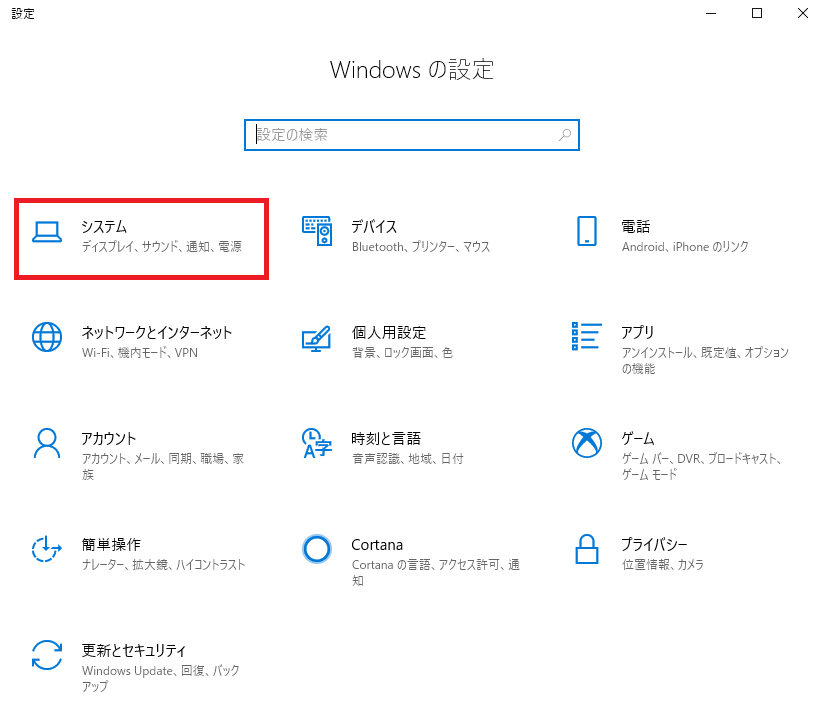Click the text ナレーター、拡大鏡、ハイコントラスト
The width and height of the screenshot is (821, 711).
(x=163, y=565)
